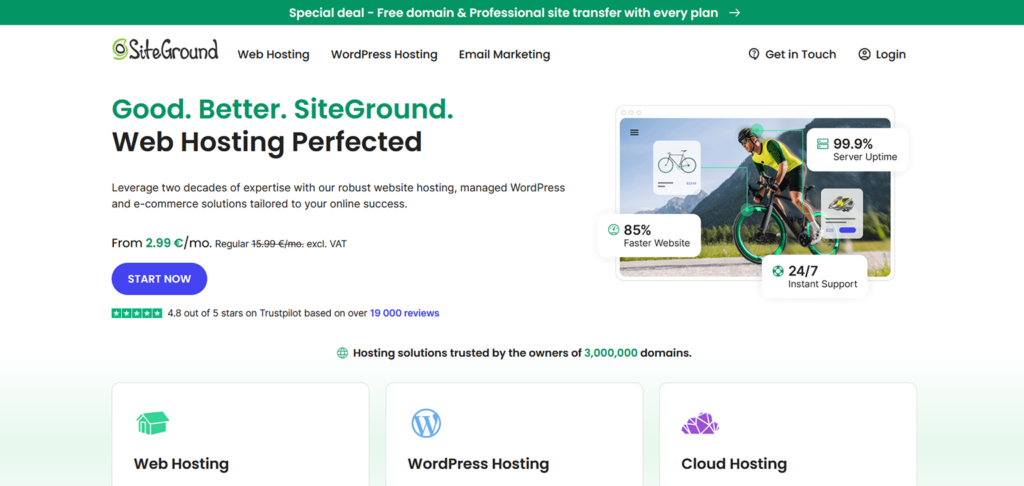
Task: Click the cyclist hero image
Action: [755, 197]
